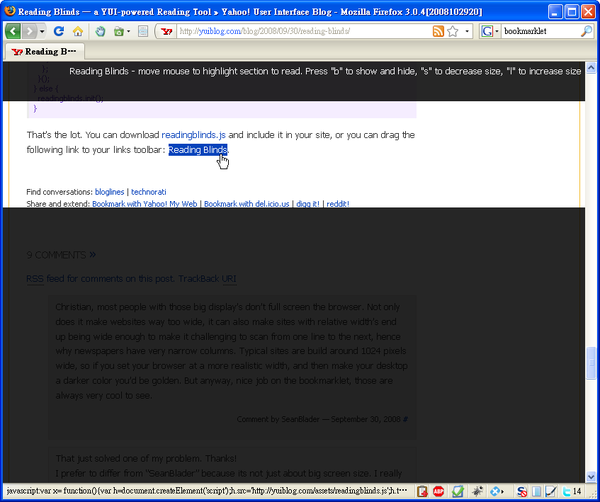Viewport: 600px width, 502px height.
Task: Click the javascript status bar text
Action: (207, 491)
